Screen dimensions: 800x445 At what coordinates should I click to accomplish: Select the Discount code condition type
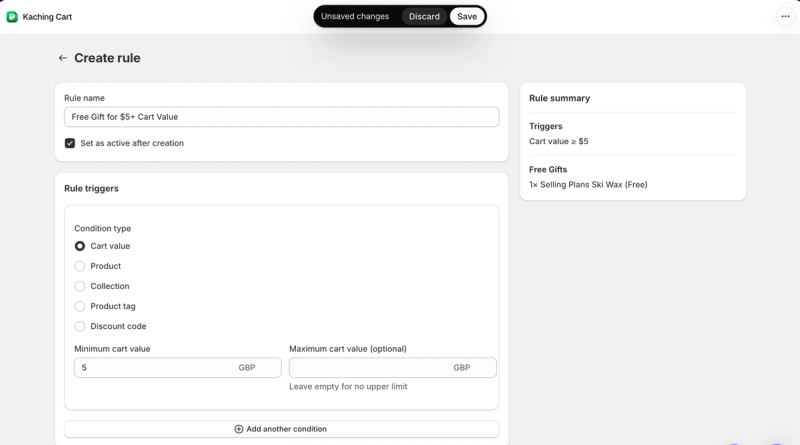point(80,326)
